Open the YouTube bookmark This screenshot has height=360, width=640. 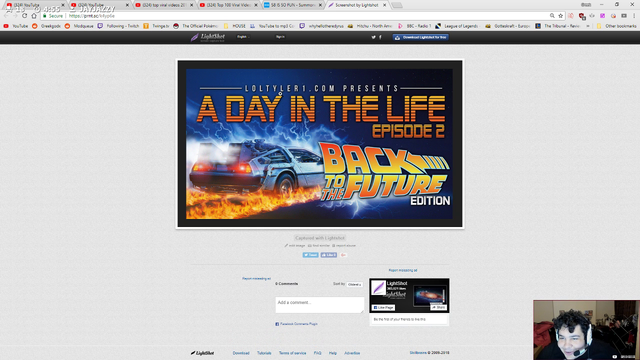16,26
